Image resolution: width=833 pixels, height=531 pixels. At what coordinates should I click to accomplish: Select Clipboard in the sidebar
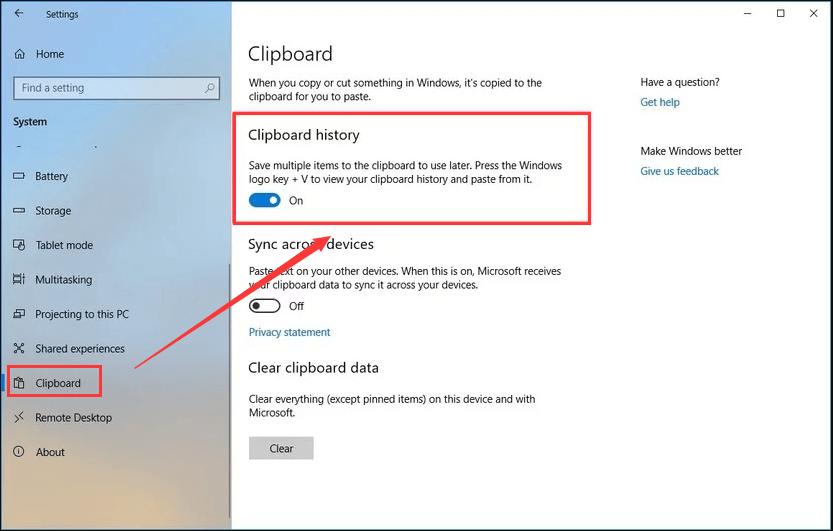(58, 383)
